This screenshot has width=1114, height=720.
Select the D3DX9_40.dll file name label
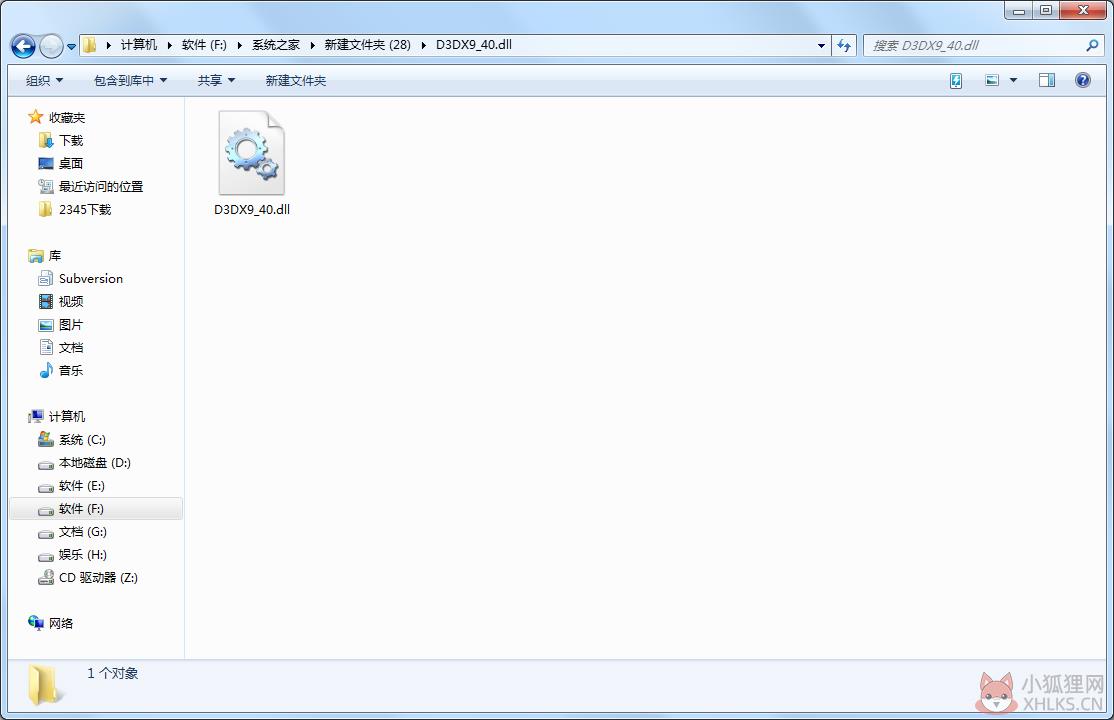tap(252, 210)
